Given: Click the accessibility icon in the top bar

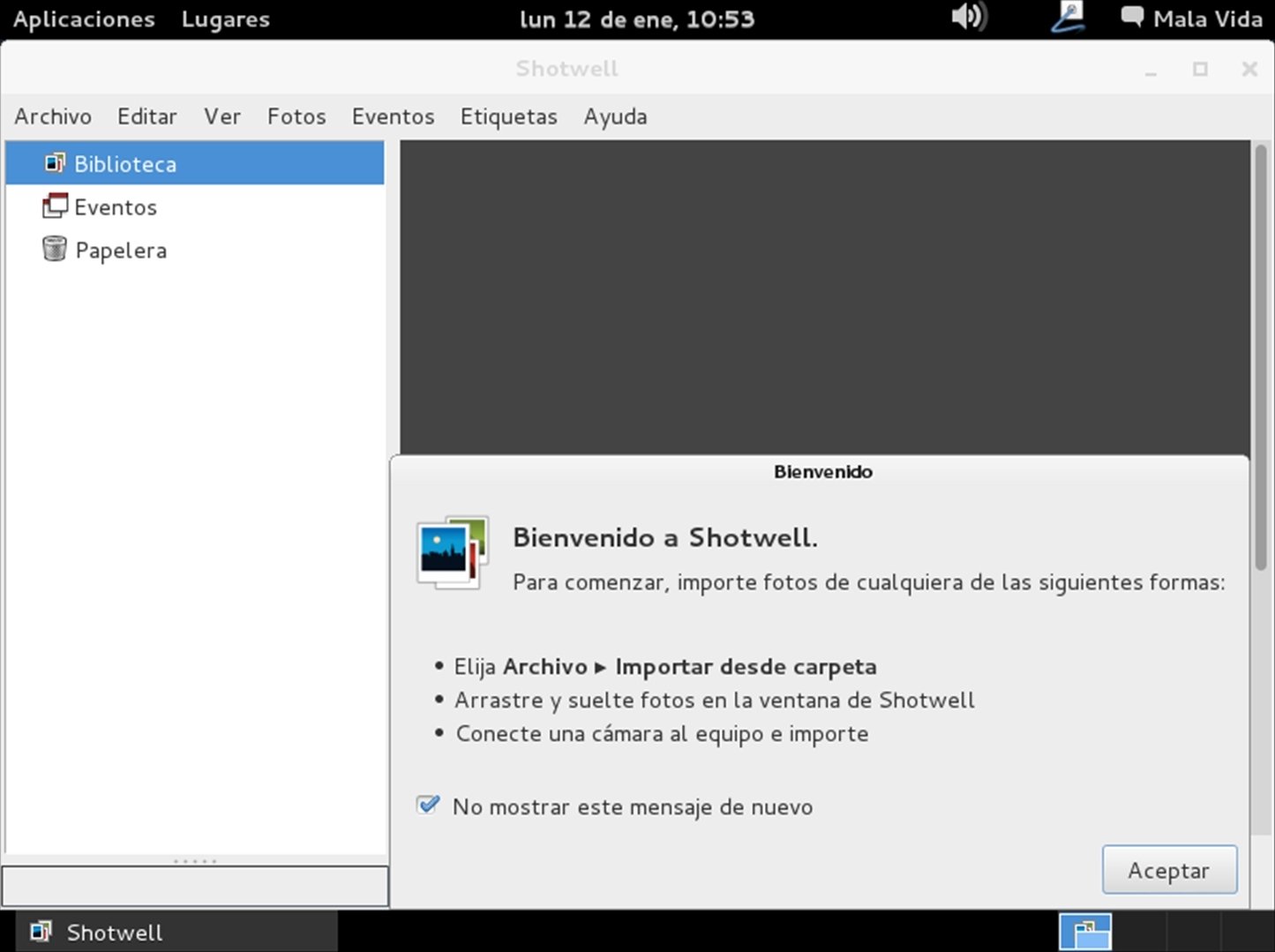Looking at the screenshot, I should 1068,17.
